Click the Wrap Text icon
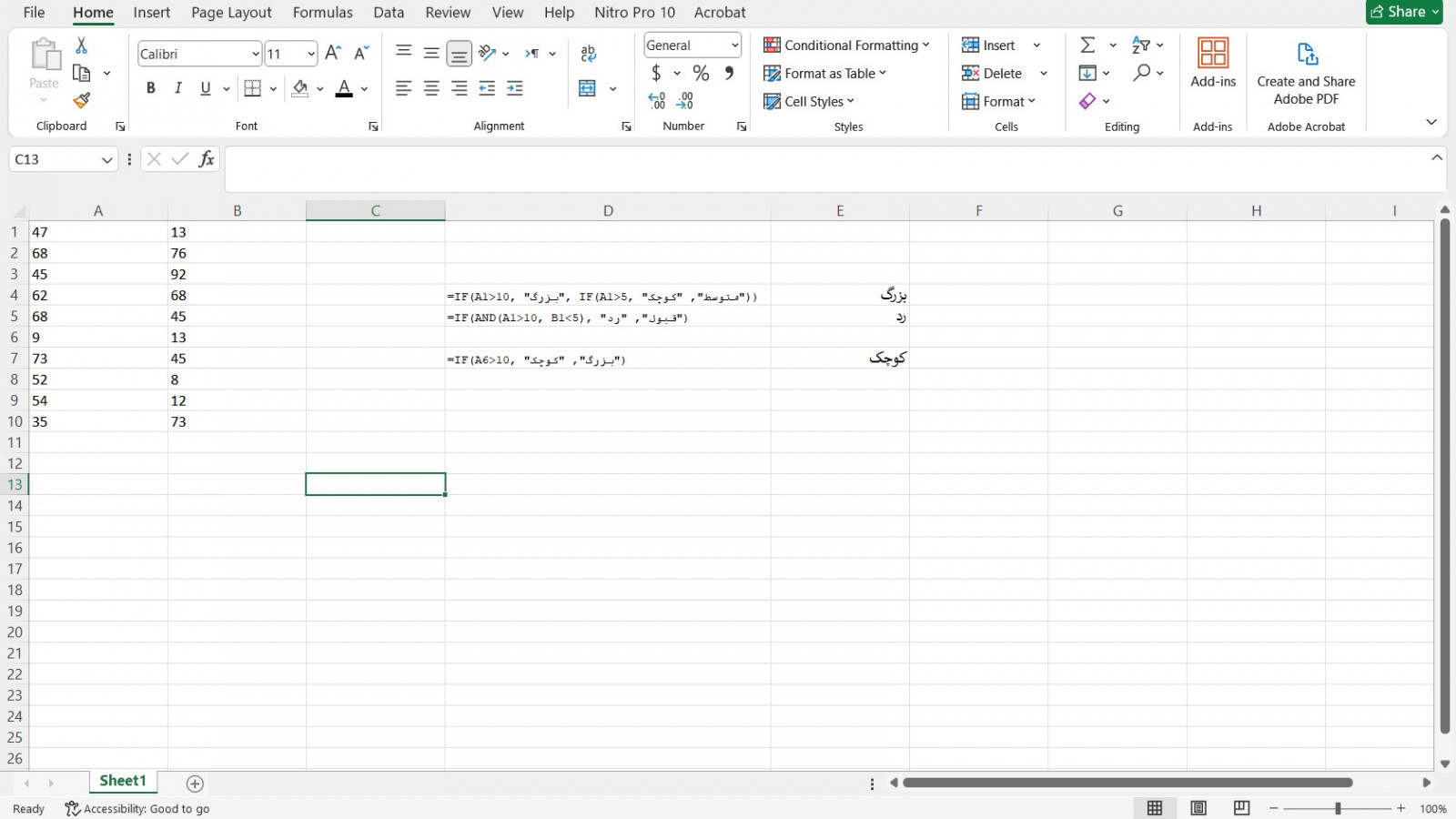 pos(589,54)
